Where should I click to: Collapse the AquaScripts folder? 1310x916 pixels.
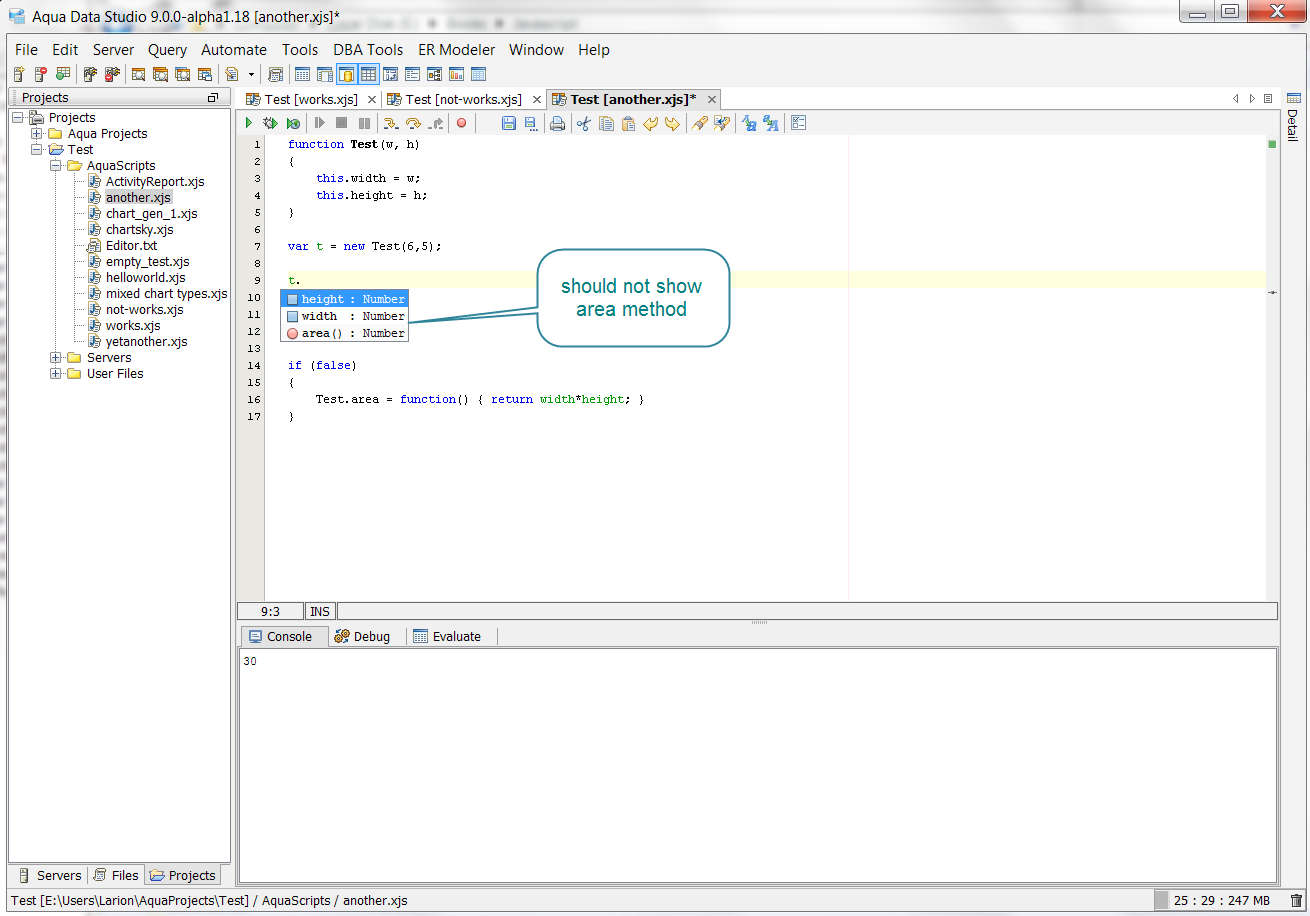pos(56,166)
